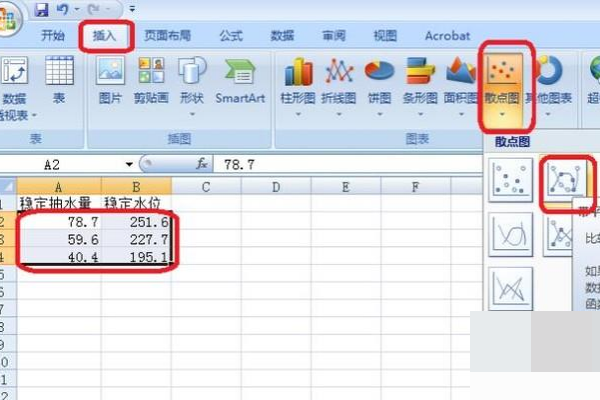
Task: Select column A header
Action: [x=59, y=187]
